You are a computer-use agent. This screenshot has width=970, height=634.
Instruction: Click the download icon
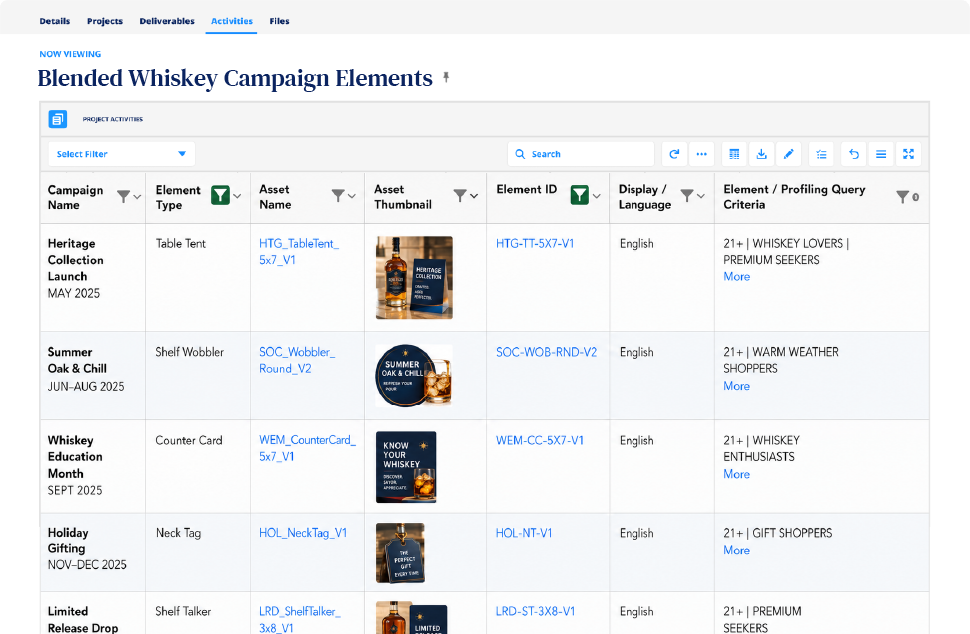(762, 154)
